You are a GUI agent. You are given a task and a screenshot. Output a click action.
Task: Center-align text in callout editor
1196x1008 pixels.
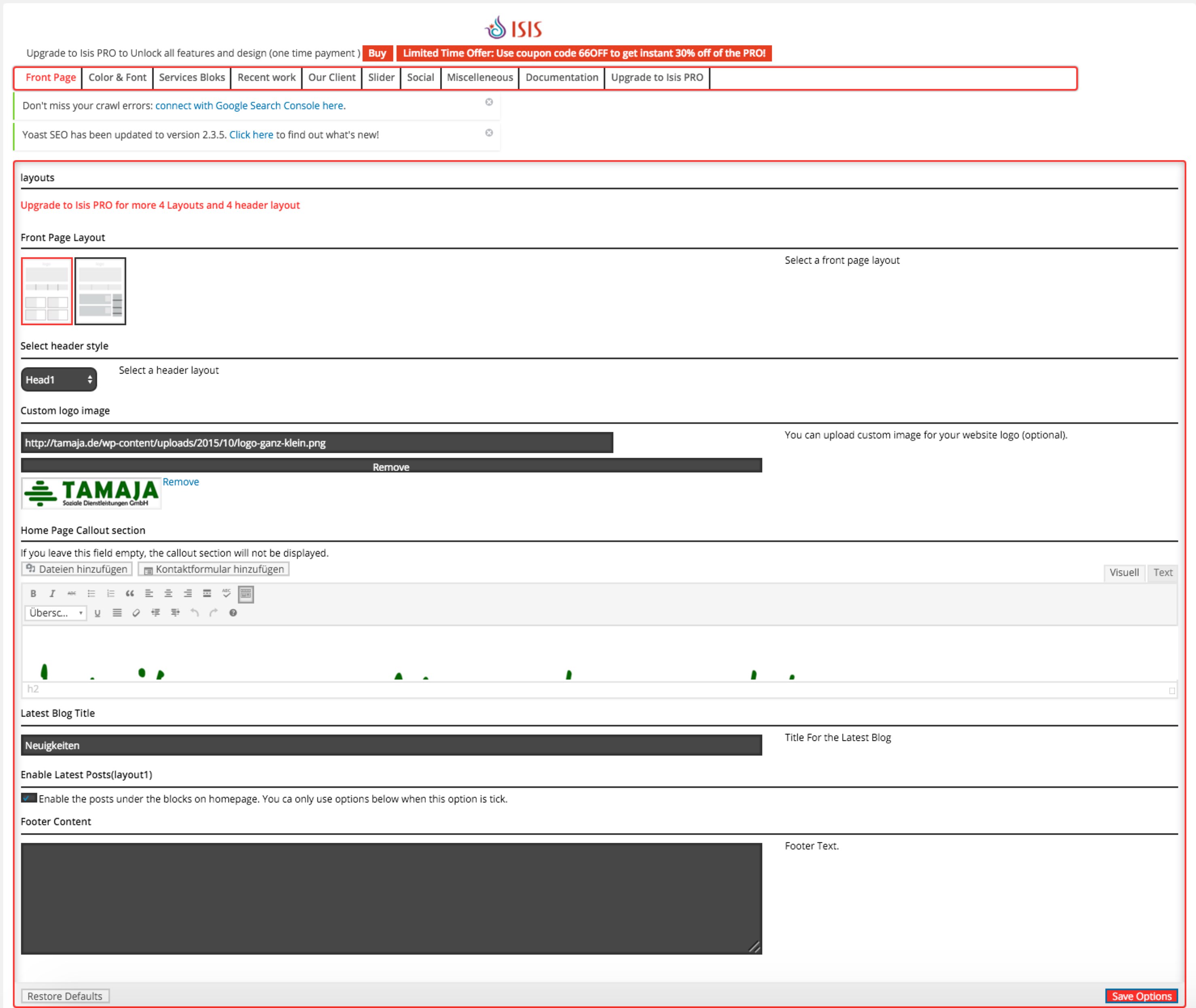tap(168, 593)
